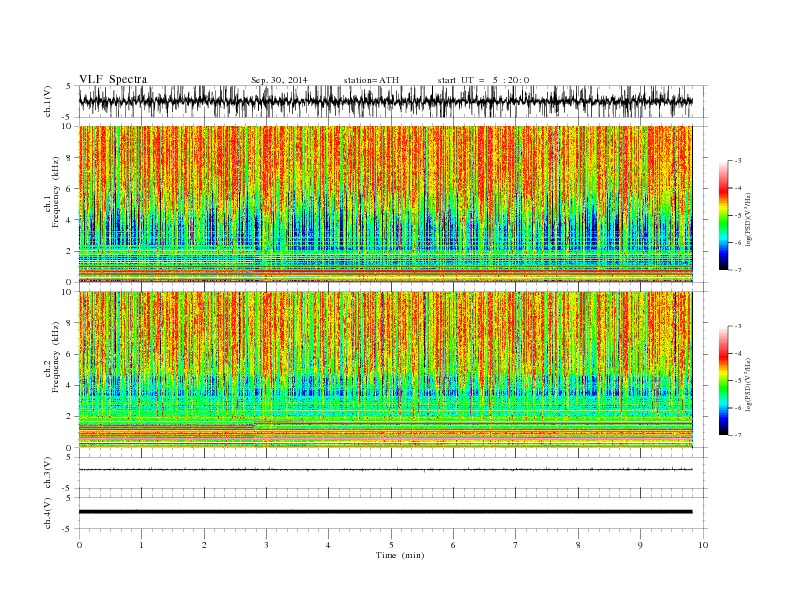792x612 pixels.
Task: Click the 'ch.4(V)' axis label
Action: 48,513
